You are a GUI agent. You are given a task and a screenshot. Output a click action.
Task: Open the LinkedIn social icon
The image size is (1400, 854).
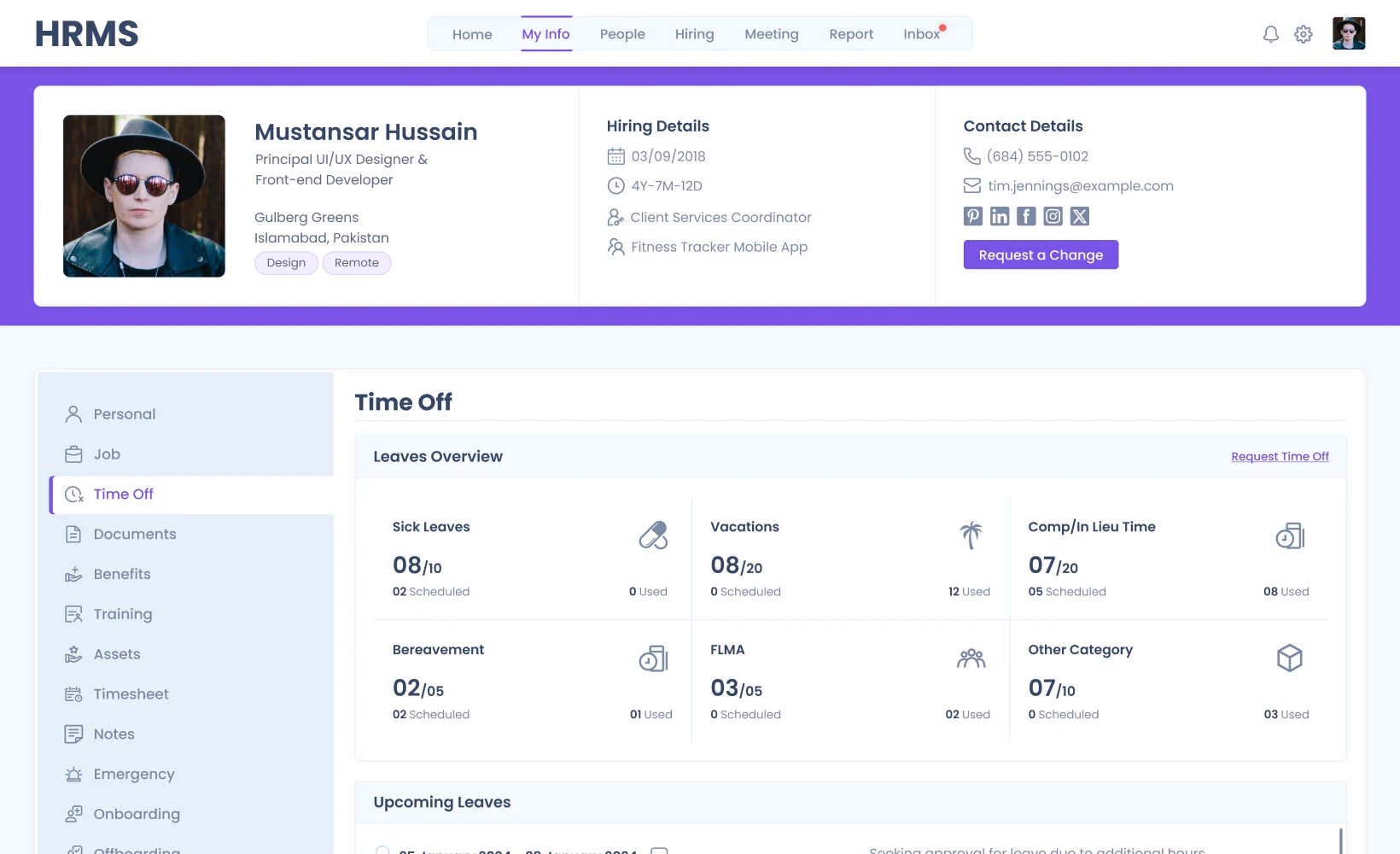(1000, 216)
